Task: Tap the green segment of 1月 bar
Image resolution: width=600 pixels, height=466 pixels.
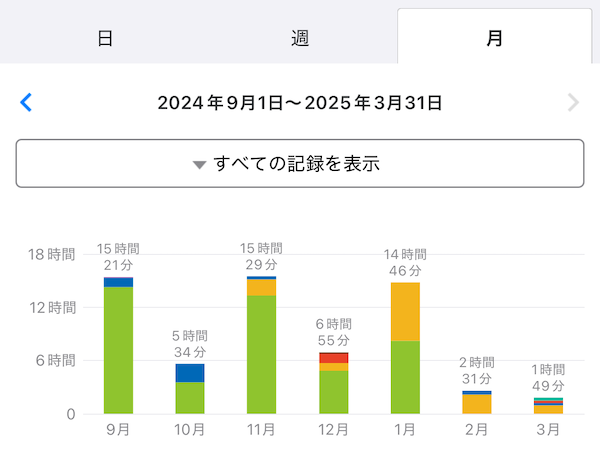Action: point(405,378)
